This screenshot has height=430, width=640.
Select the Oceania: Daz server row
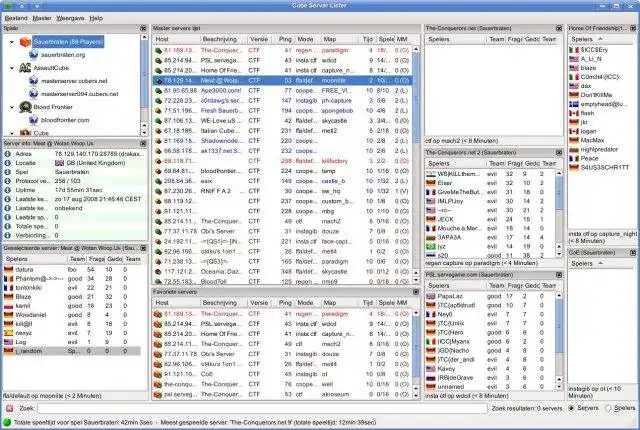pos(282,271)
